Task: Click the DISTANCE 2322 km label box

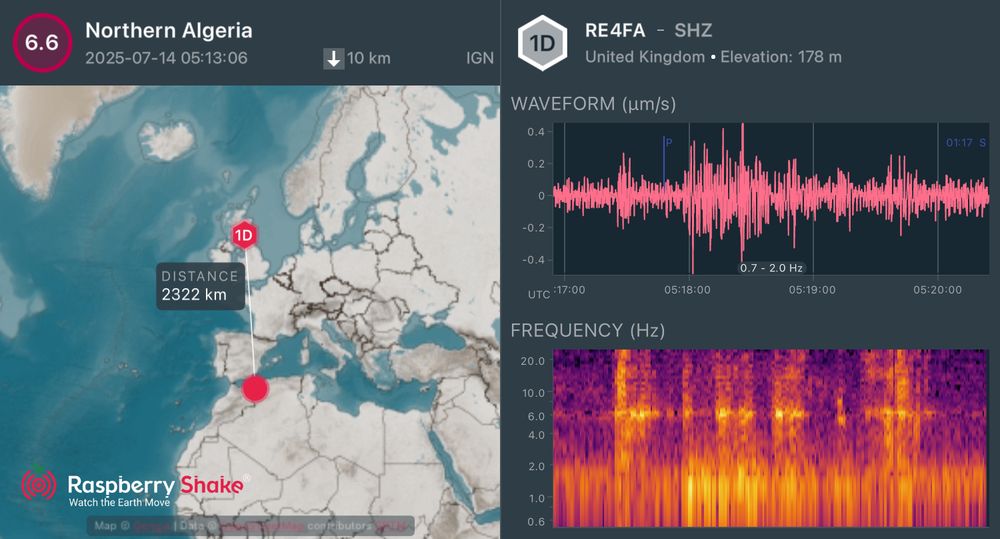Action: click(200, 286)
